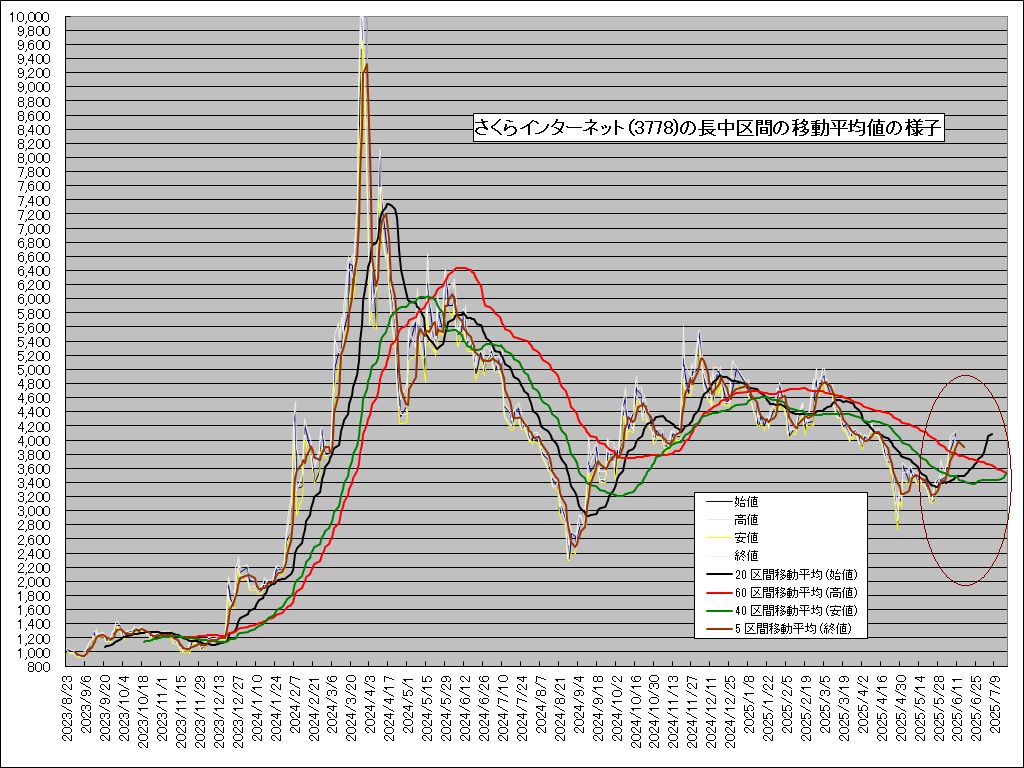
Task: Click the black line sample for 20 区間移動平均
Action: pos(718,575)
